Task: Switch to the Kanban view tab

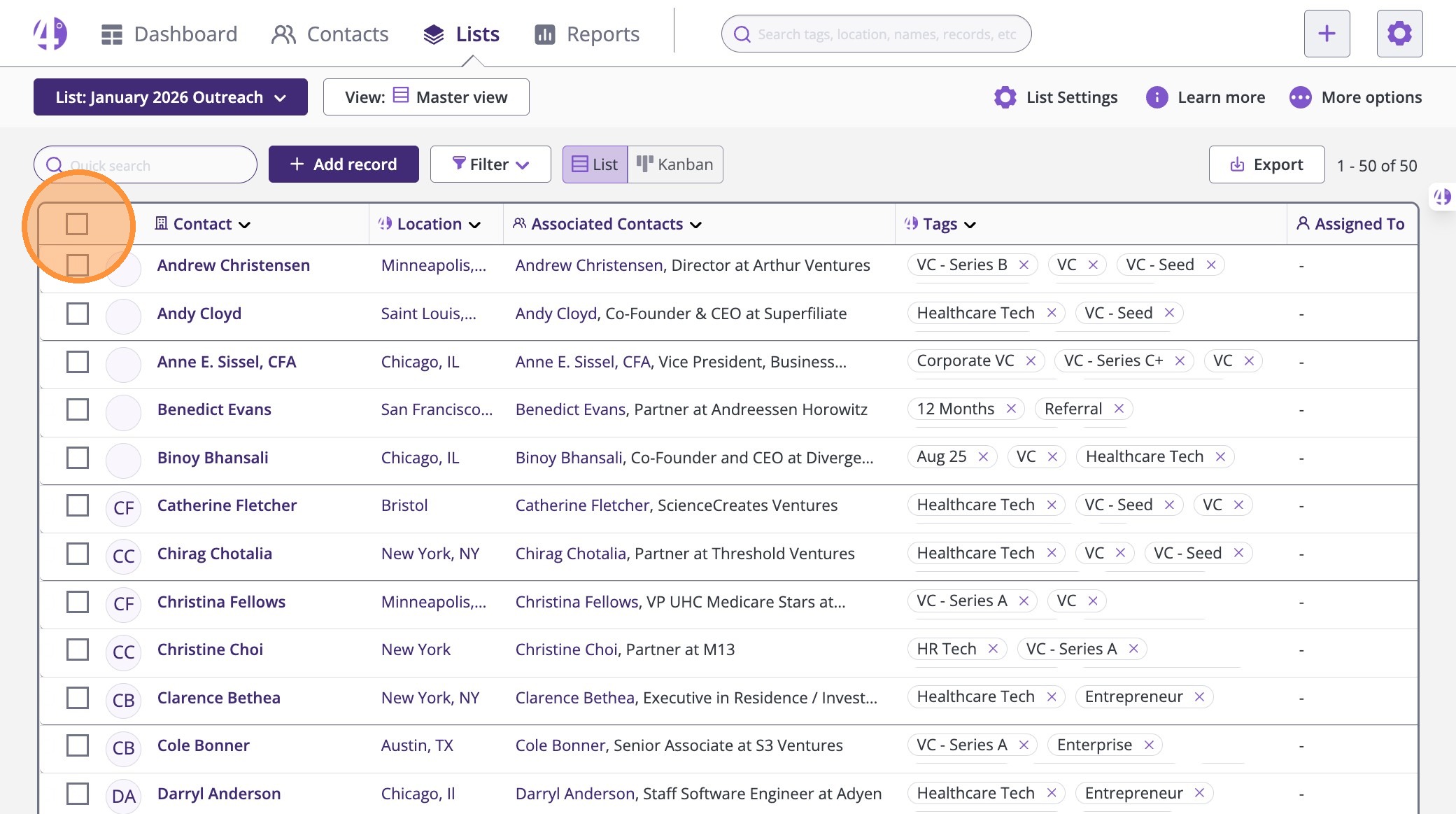Action: (675, 164)
